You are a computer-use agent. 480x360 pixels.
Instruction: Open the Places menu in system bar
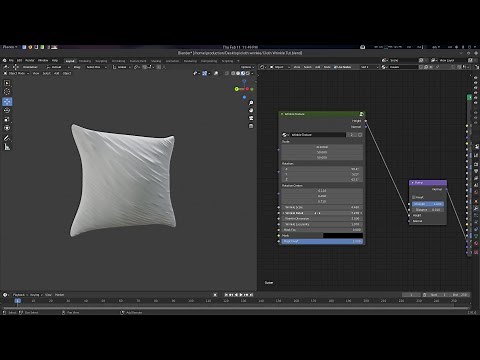pyautogui.click(x=9, y=47)
